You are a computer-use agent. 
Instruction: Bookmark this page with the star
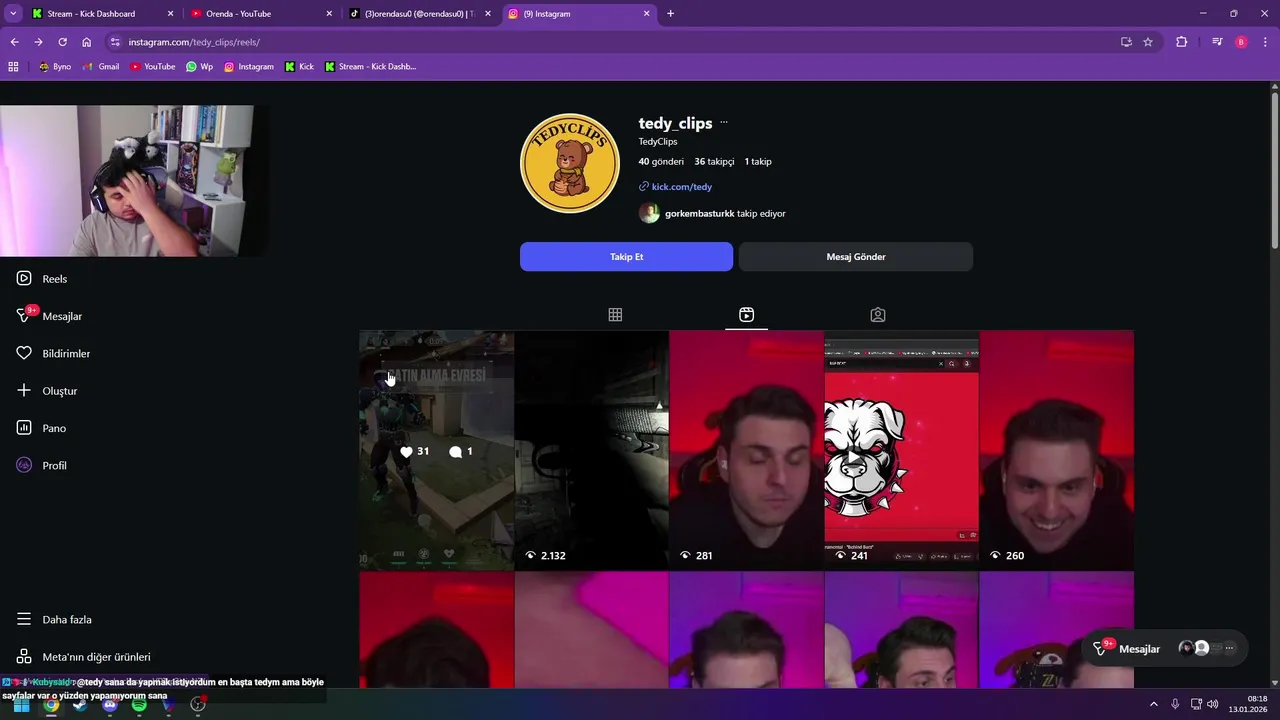coord(1148,42)
